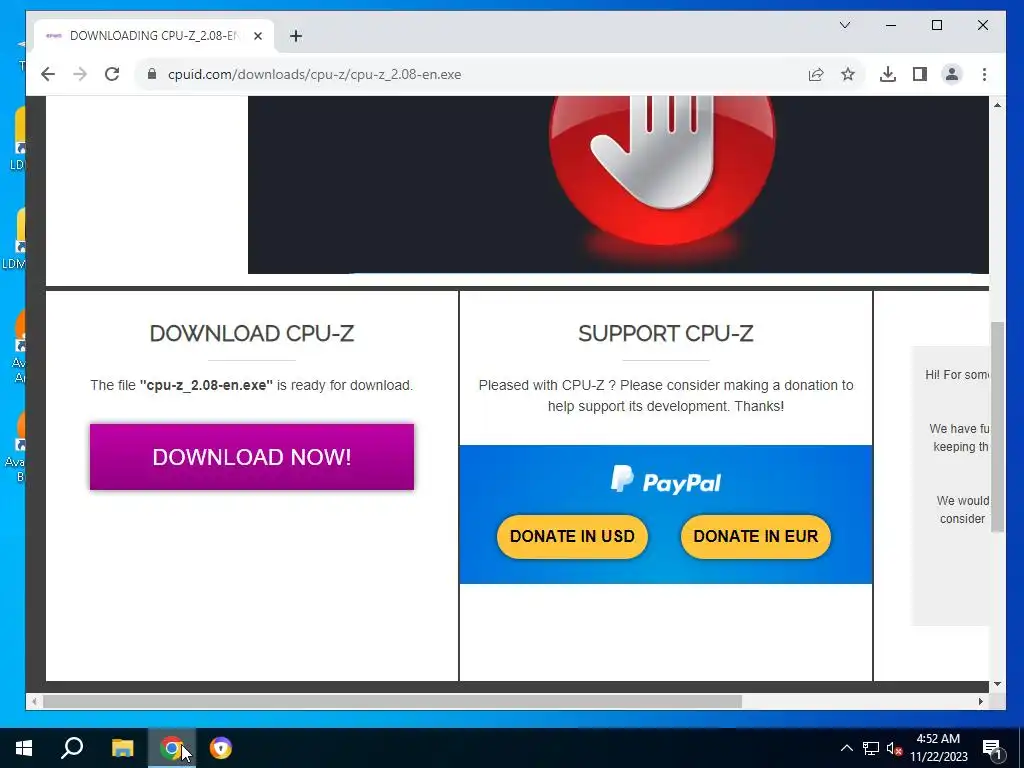Viewport: 1024px width, 768px height.
Task: Open Chrome downloads tray
Action: [x=888, y=74]
